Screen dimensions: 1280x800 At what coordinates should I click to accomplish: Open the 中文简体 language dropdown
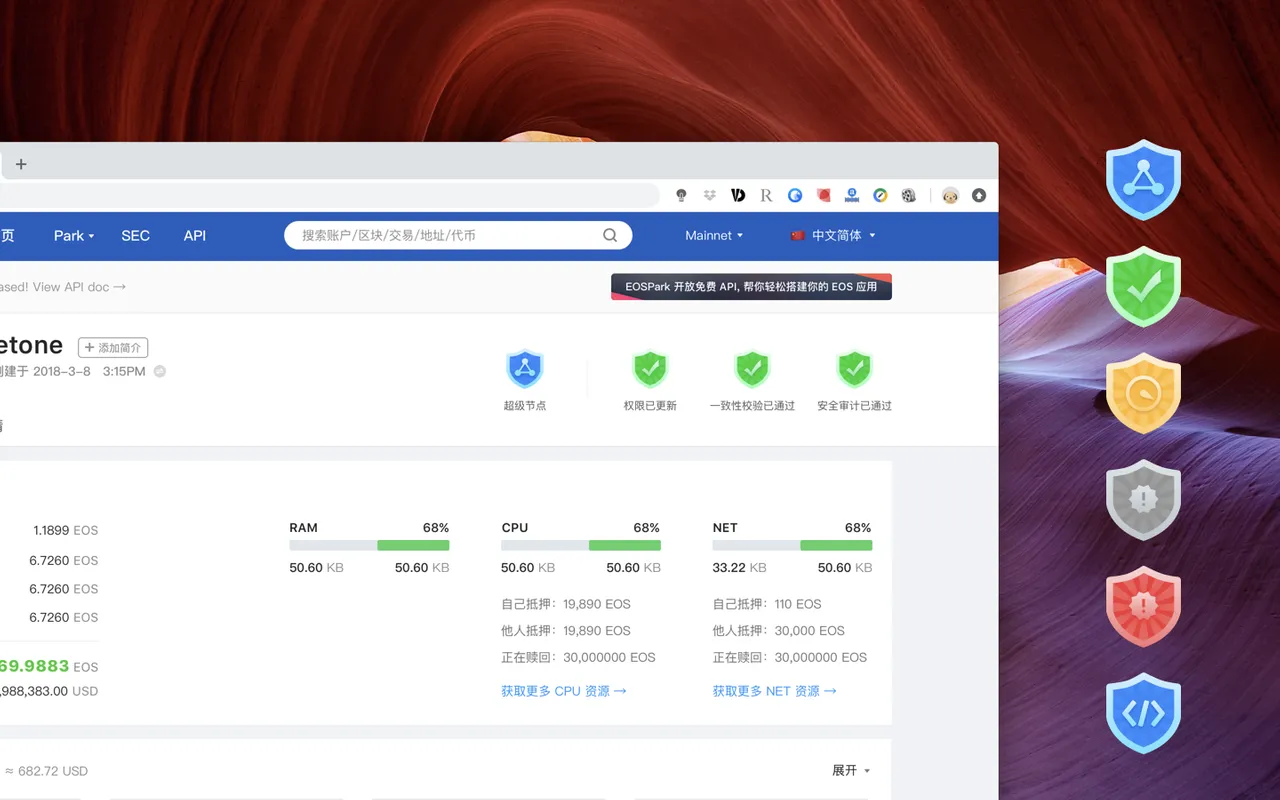click(833, 236)
